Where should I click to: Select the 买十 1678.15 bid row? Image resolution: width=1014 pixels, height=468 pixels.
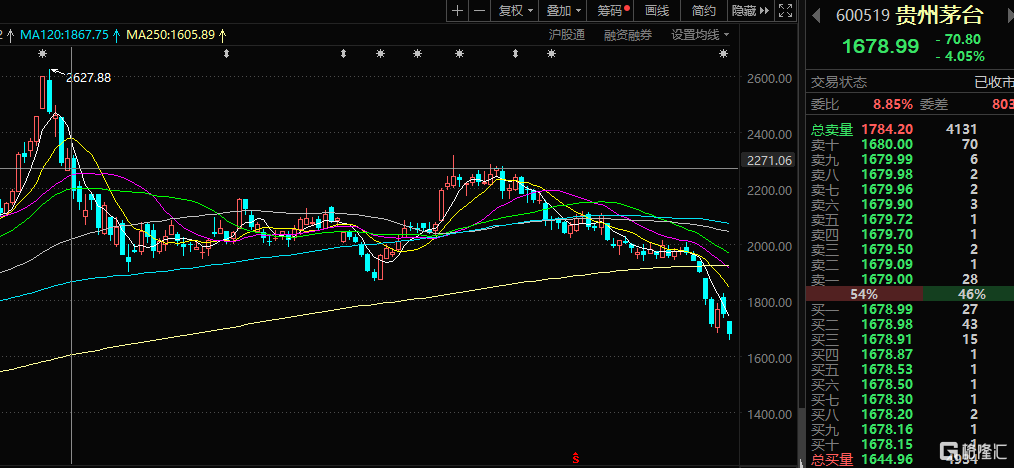pyautogui.click(x=909, y=444)
